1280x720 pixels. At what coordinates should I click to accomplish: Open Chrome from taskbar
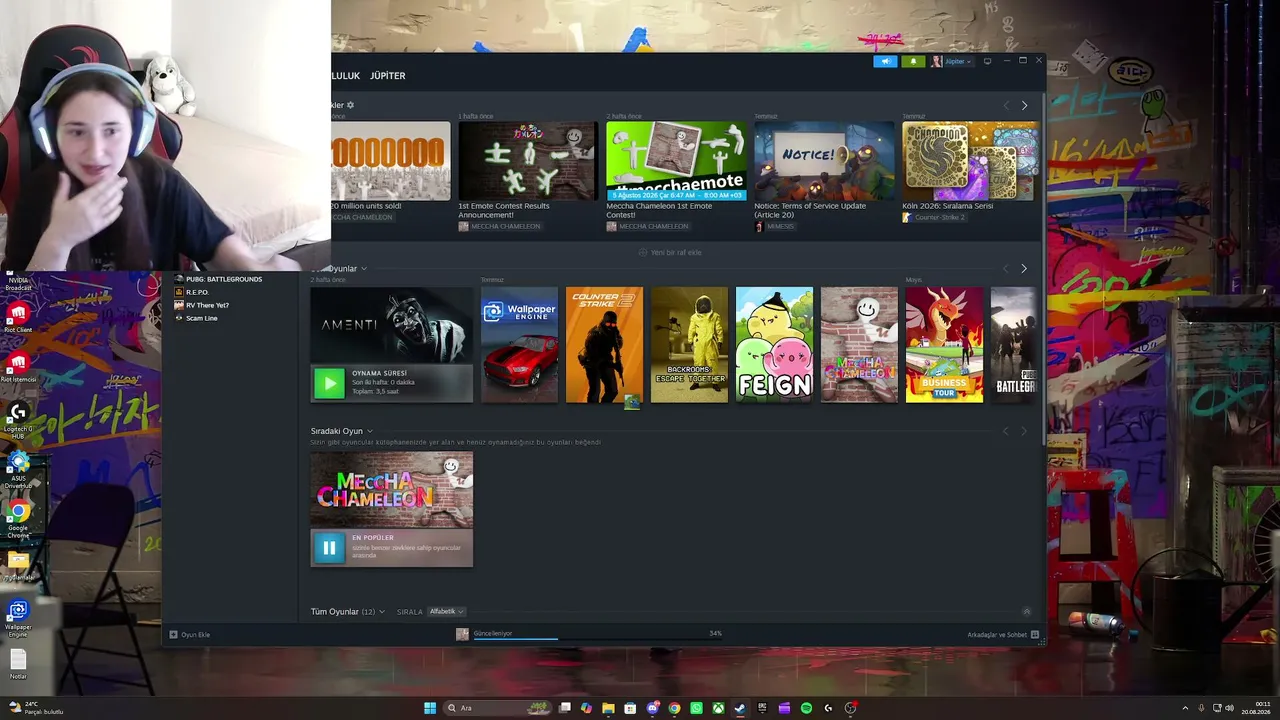[x=675, y=708]
